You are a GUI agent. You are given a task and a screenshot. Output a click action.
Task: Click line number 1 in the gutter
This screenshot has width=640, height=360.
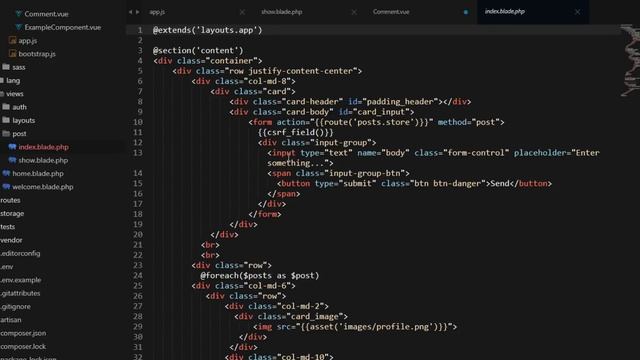tap(140, 30)
